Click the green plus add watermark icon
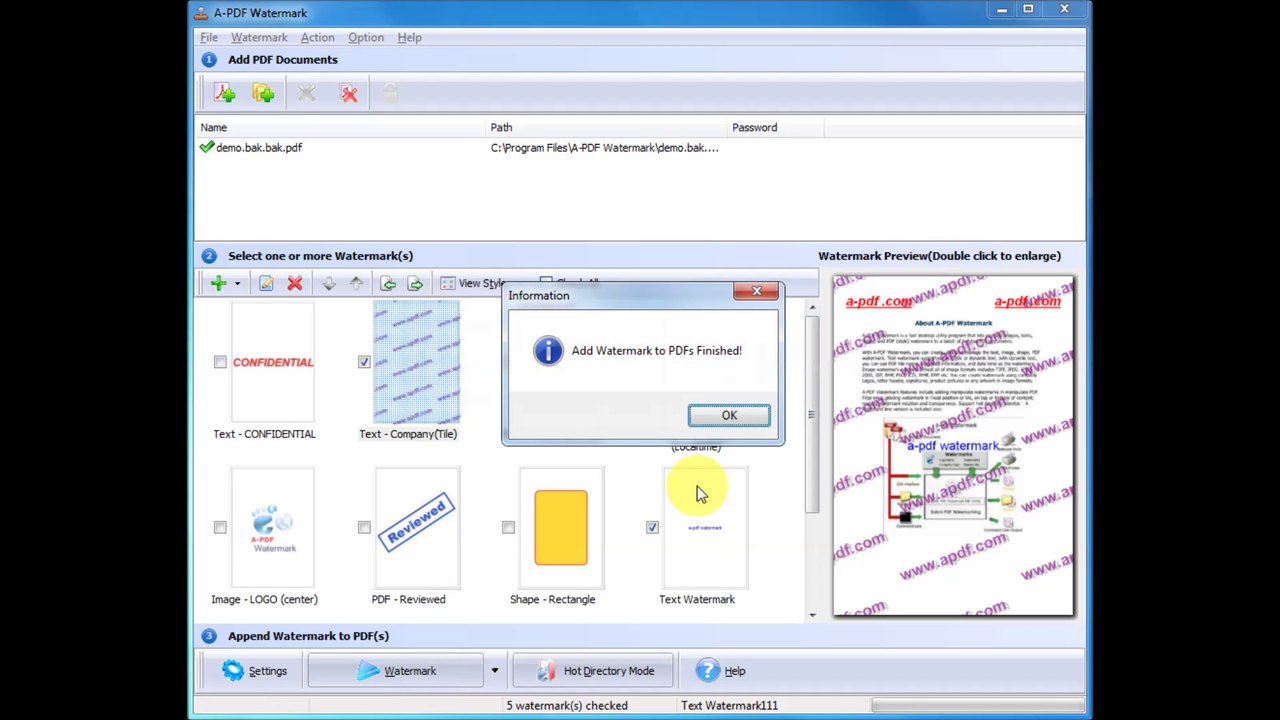 (x=218, y=284)
